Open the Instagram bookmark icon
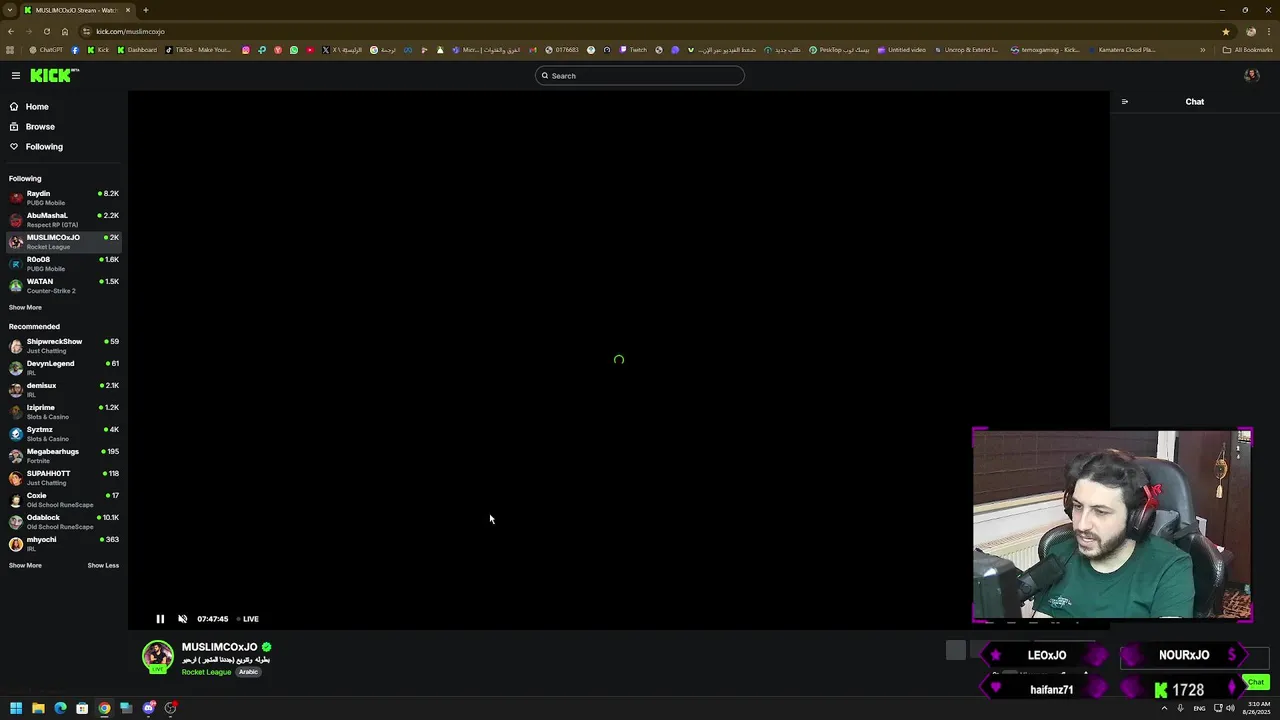Viewport: 1280px width, 720px height. [246, 50]
